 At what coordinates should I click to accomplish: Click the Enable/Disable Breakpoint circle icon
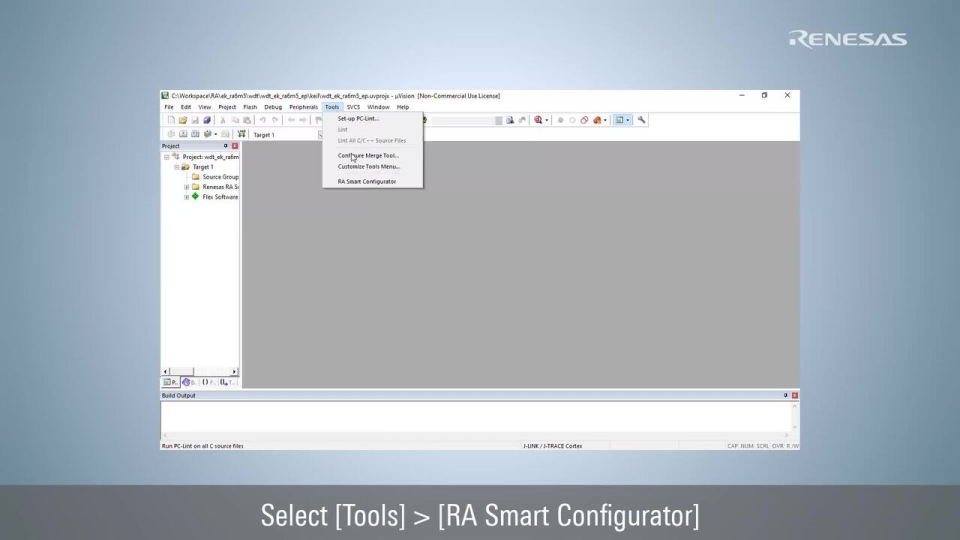pos(572,120)
